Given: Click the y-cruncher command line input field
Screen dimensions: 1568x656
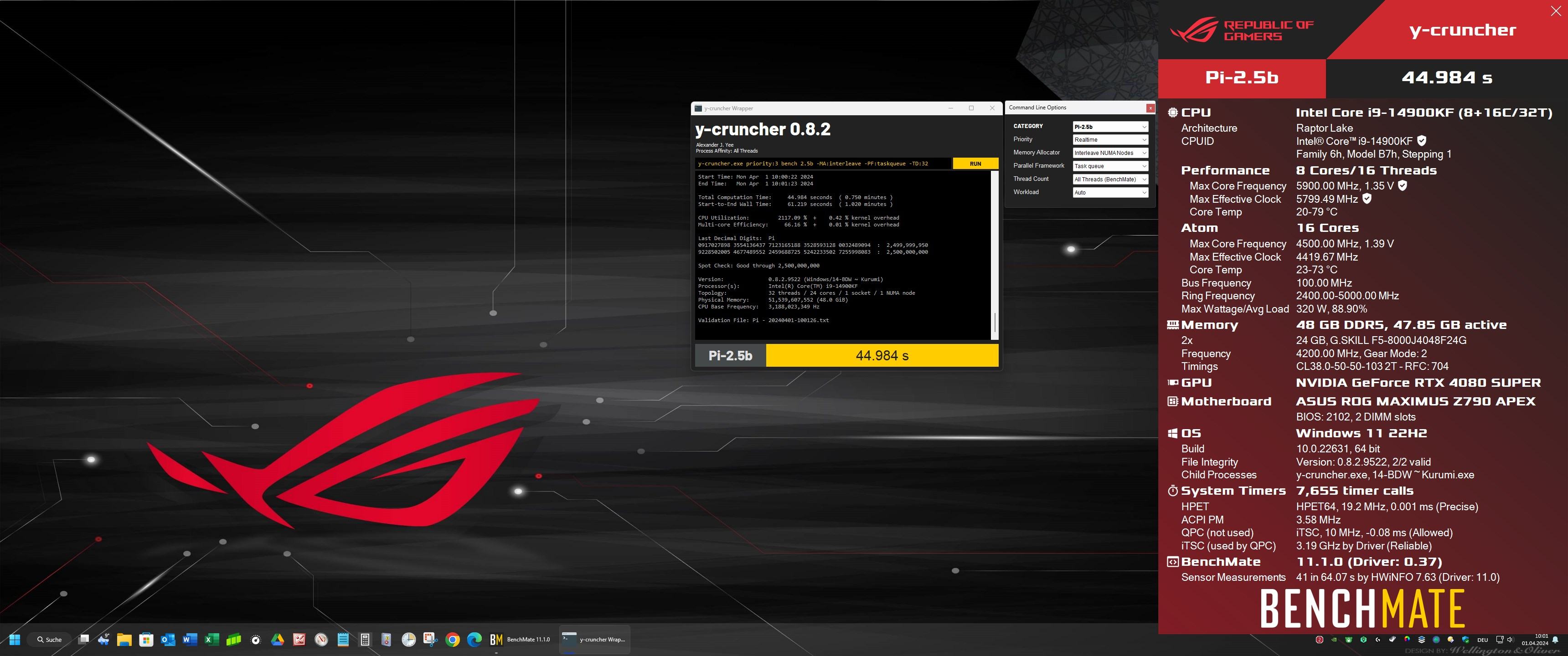Looking at the screenshot, I should pos(823,163).
